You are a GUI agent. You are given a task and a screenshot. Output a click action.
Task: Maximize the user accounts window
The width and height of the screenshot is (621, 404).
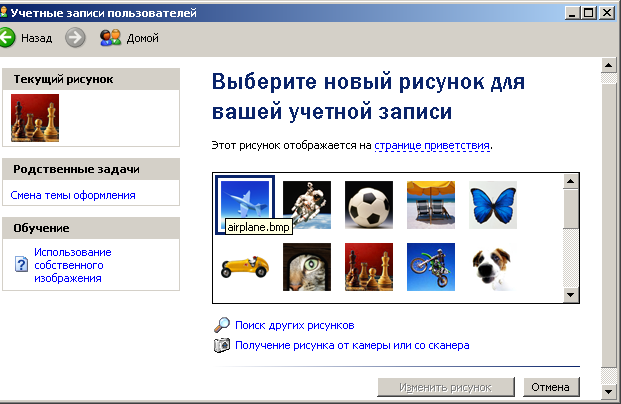coord(589,13)
